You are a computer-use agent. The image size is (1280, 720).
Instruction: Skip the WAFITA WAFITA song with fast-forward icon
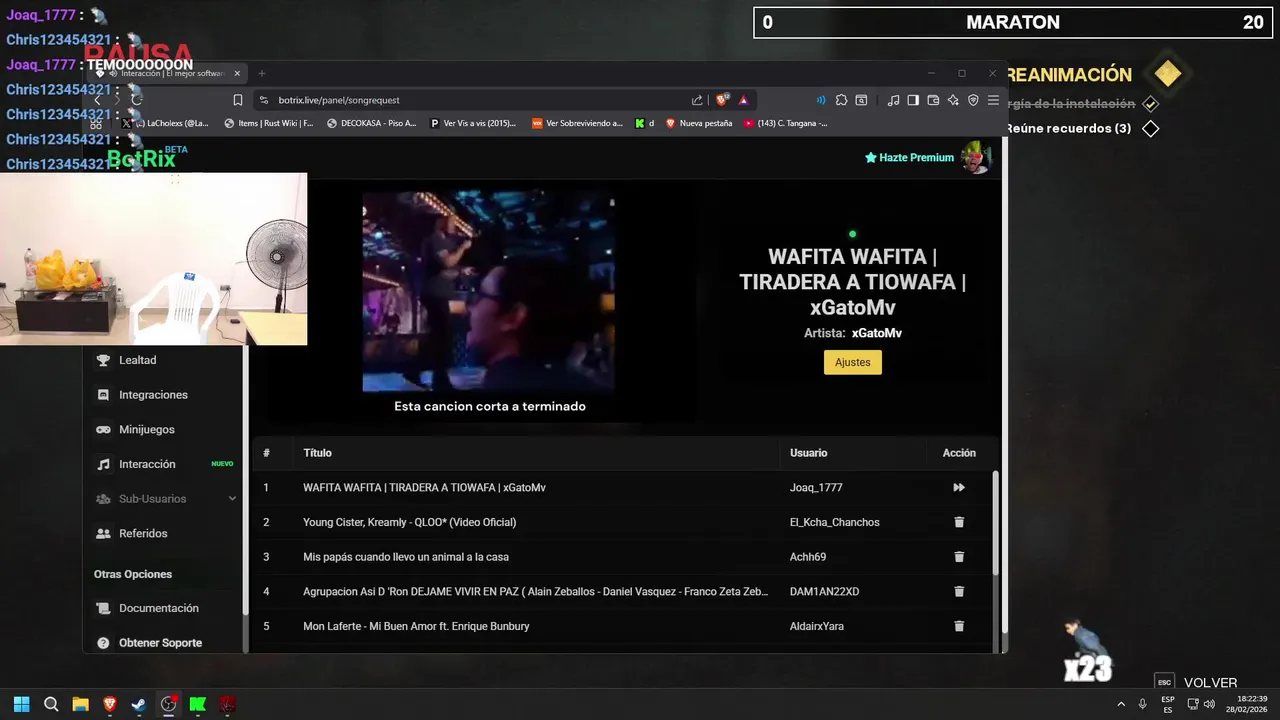(959, 488)
